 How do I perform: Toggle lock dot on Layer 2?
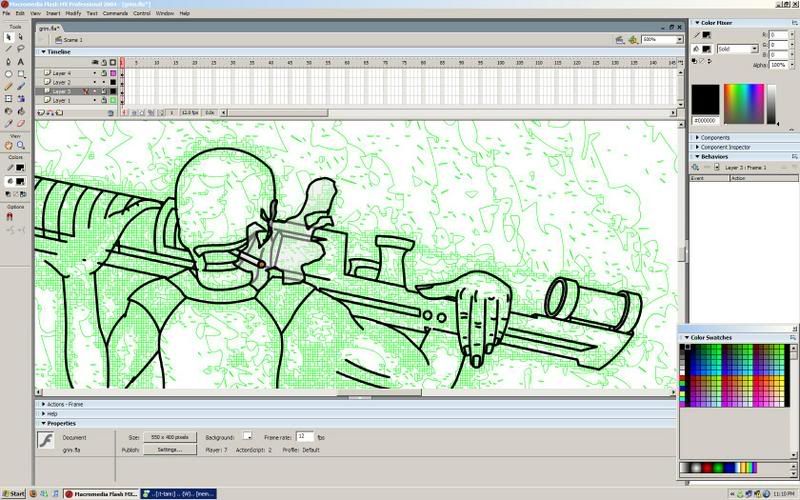[104, 82]
